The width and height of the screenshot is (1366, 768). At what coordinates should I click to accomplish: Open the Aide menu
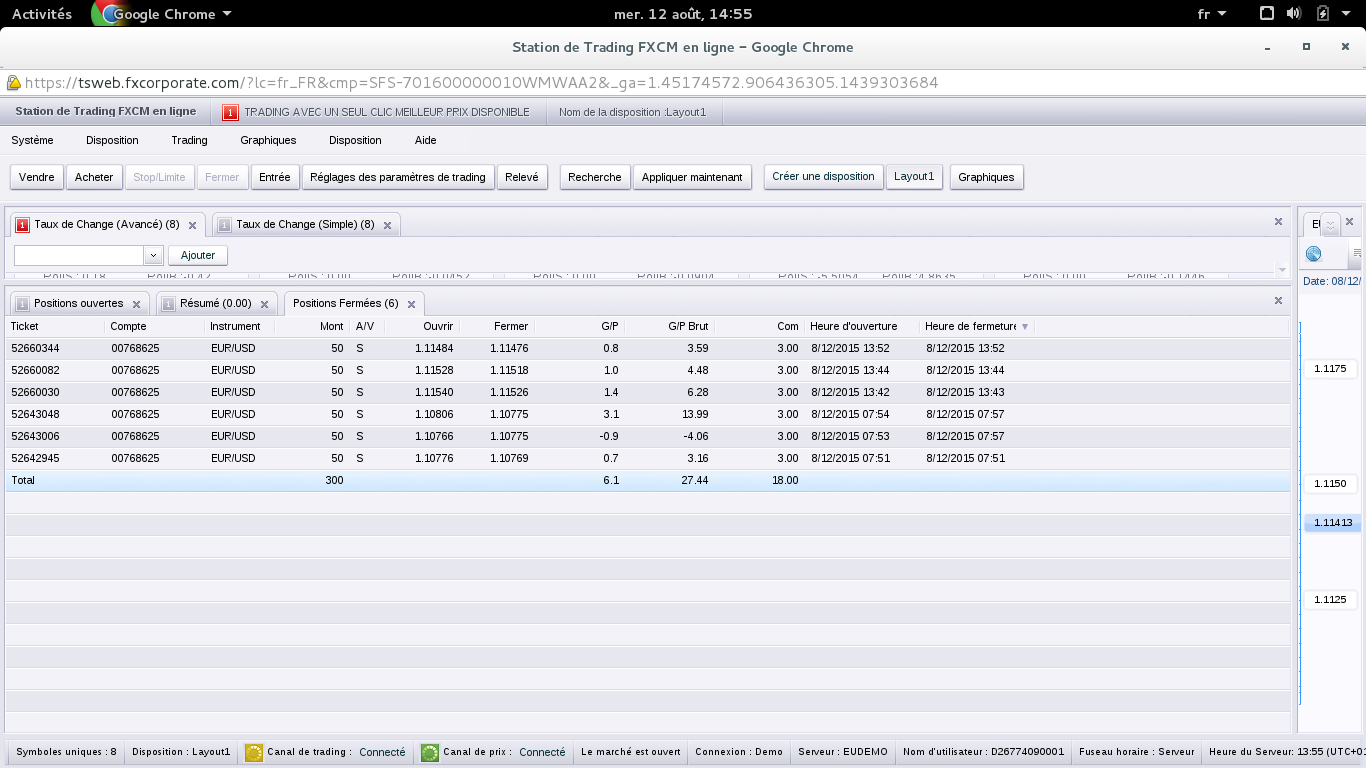(x=425, y=140)
